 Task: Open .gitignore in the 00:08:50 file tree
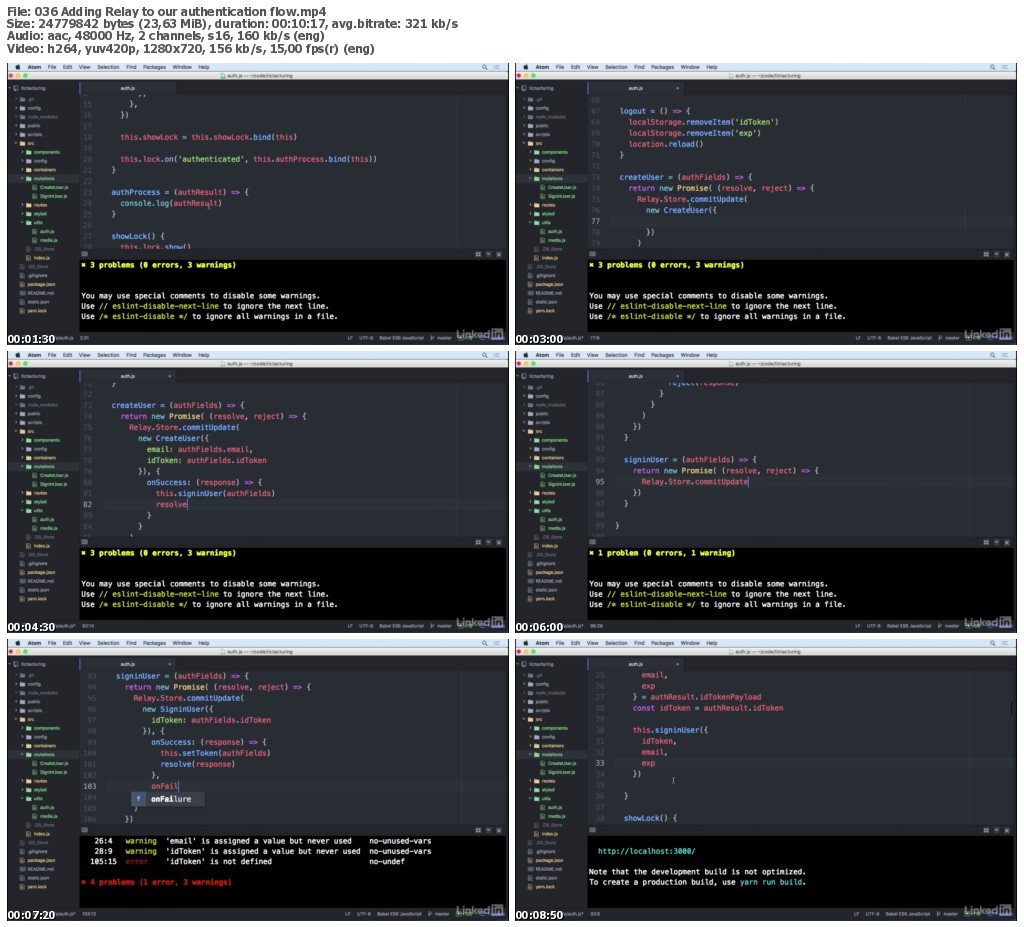point(546,851)
